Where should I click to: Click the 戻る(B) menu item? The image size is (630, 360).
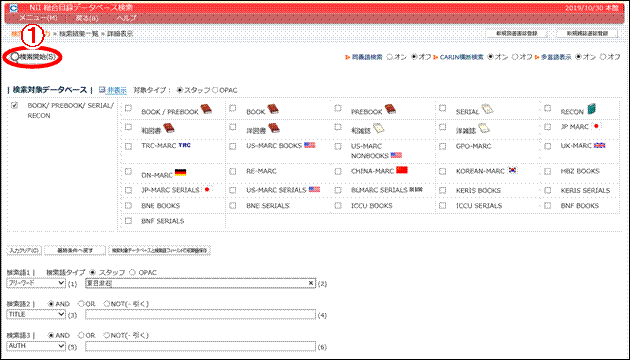(x=87, y=18)
